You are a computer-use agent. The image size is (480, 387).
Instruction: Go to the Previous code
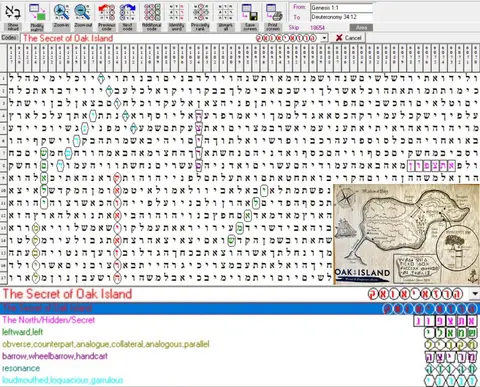coord(107,13)
